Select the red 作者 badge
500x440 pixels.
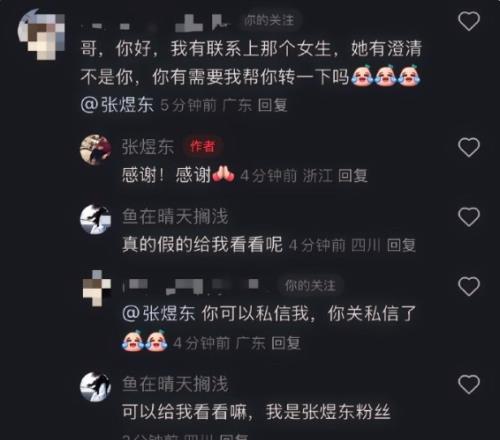pyautogui.click(x=202, y=146)
